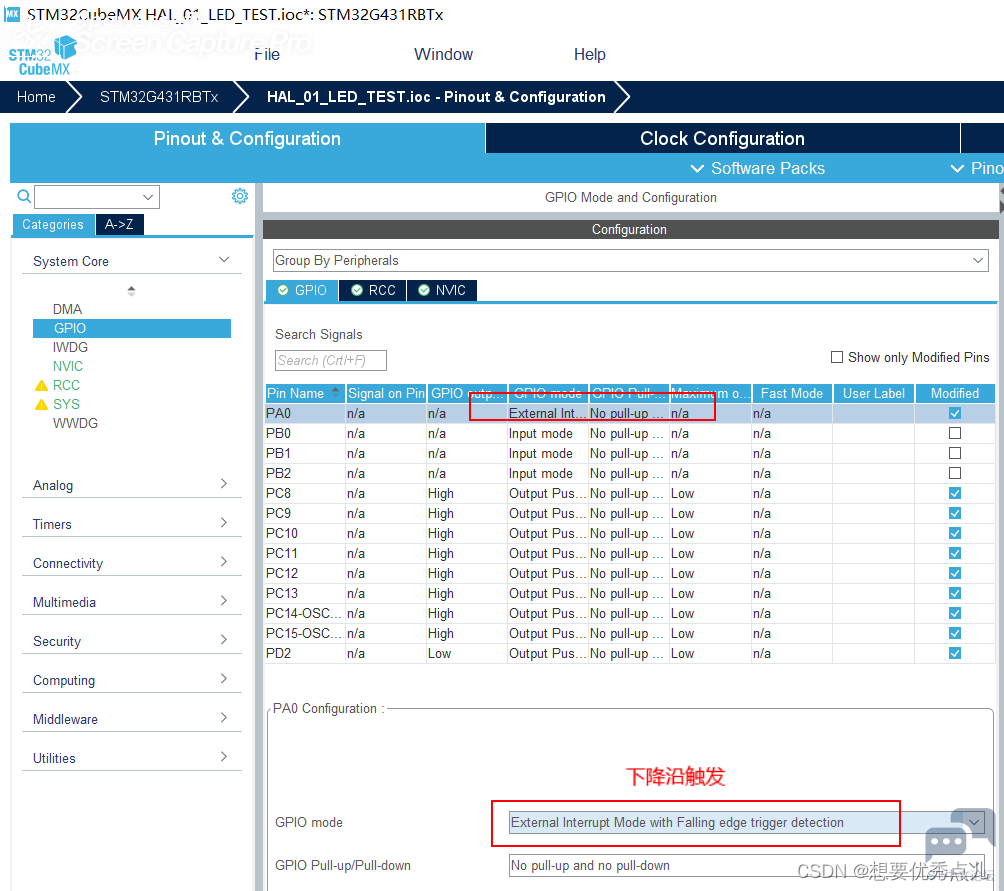Image resolution: width=1004 pixels, height=891 pixels.
Task: Select NVIC in the System Core list
Action: [68, 366]
